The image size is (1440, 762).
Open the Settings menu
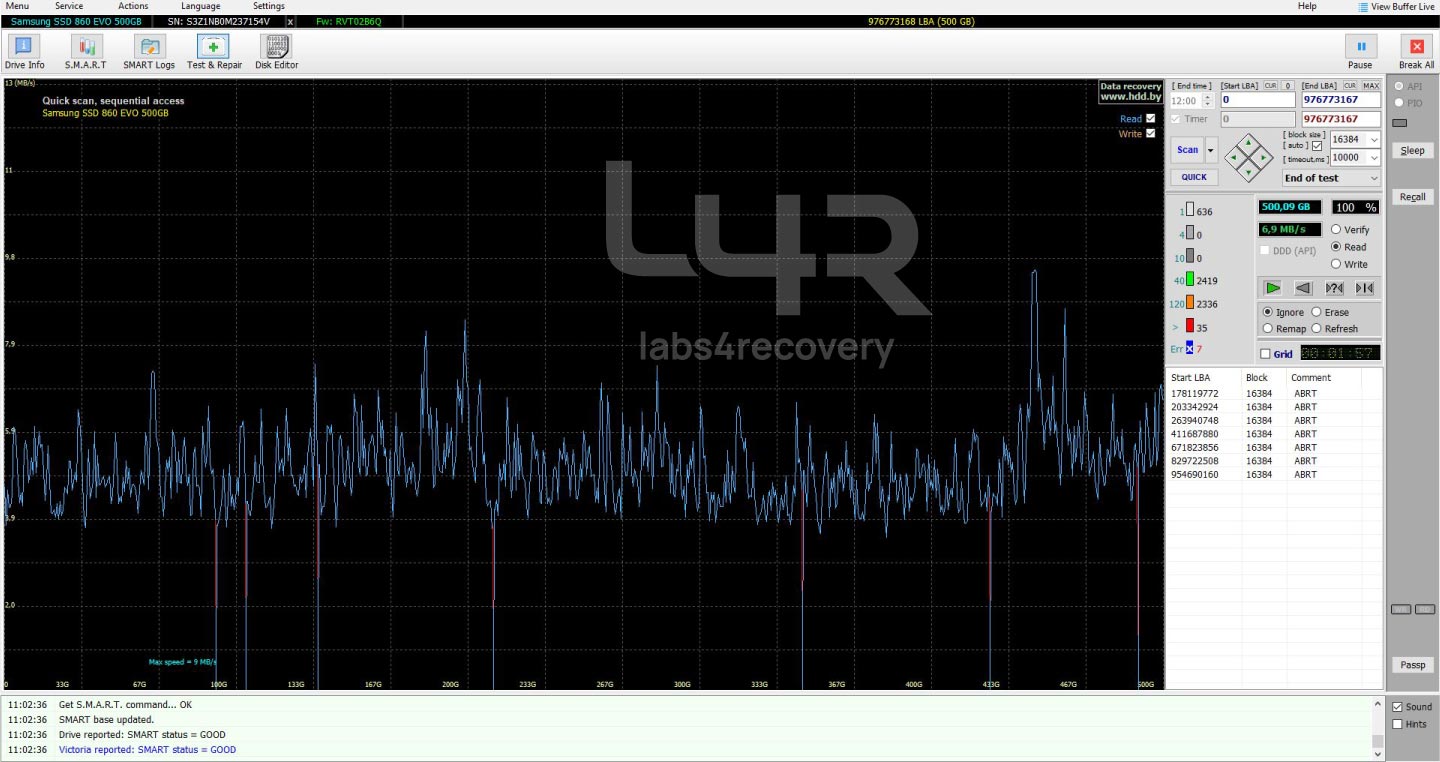pos(269,6)
